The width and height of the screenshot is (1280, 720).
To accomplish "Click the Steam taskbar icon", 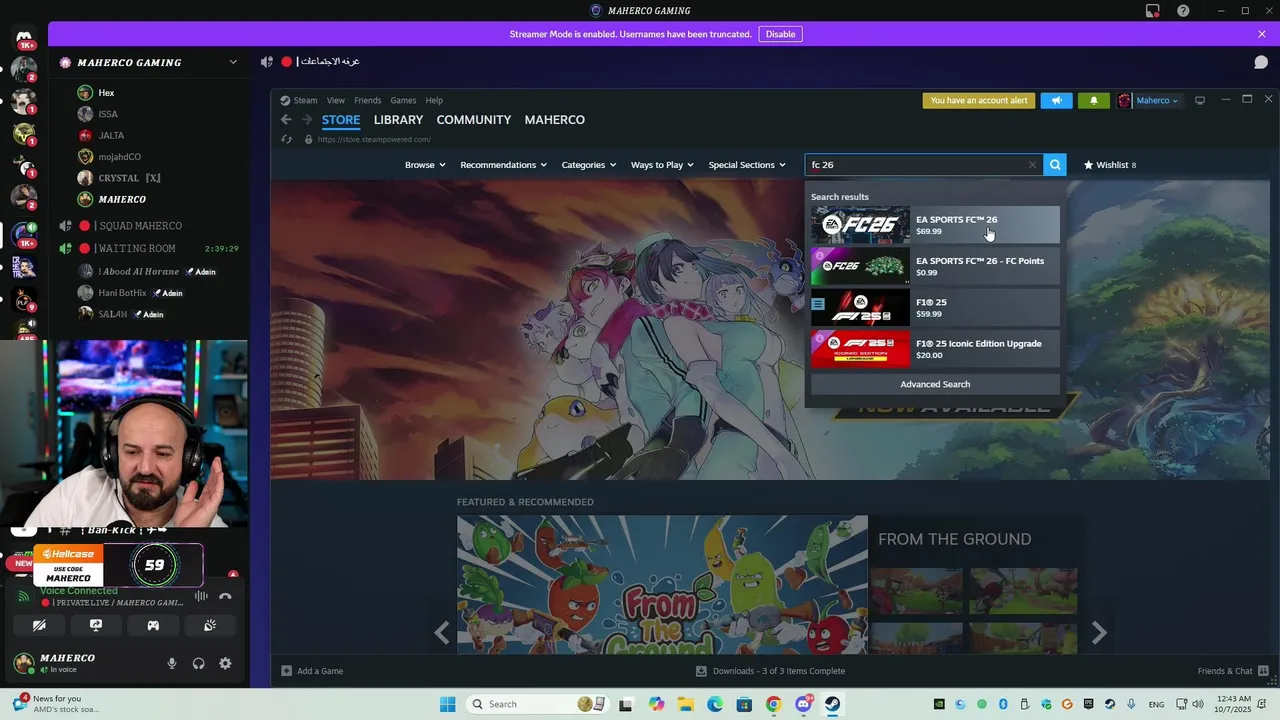I will (832, 704).
